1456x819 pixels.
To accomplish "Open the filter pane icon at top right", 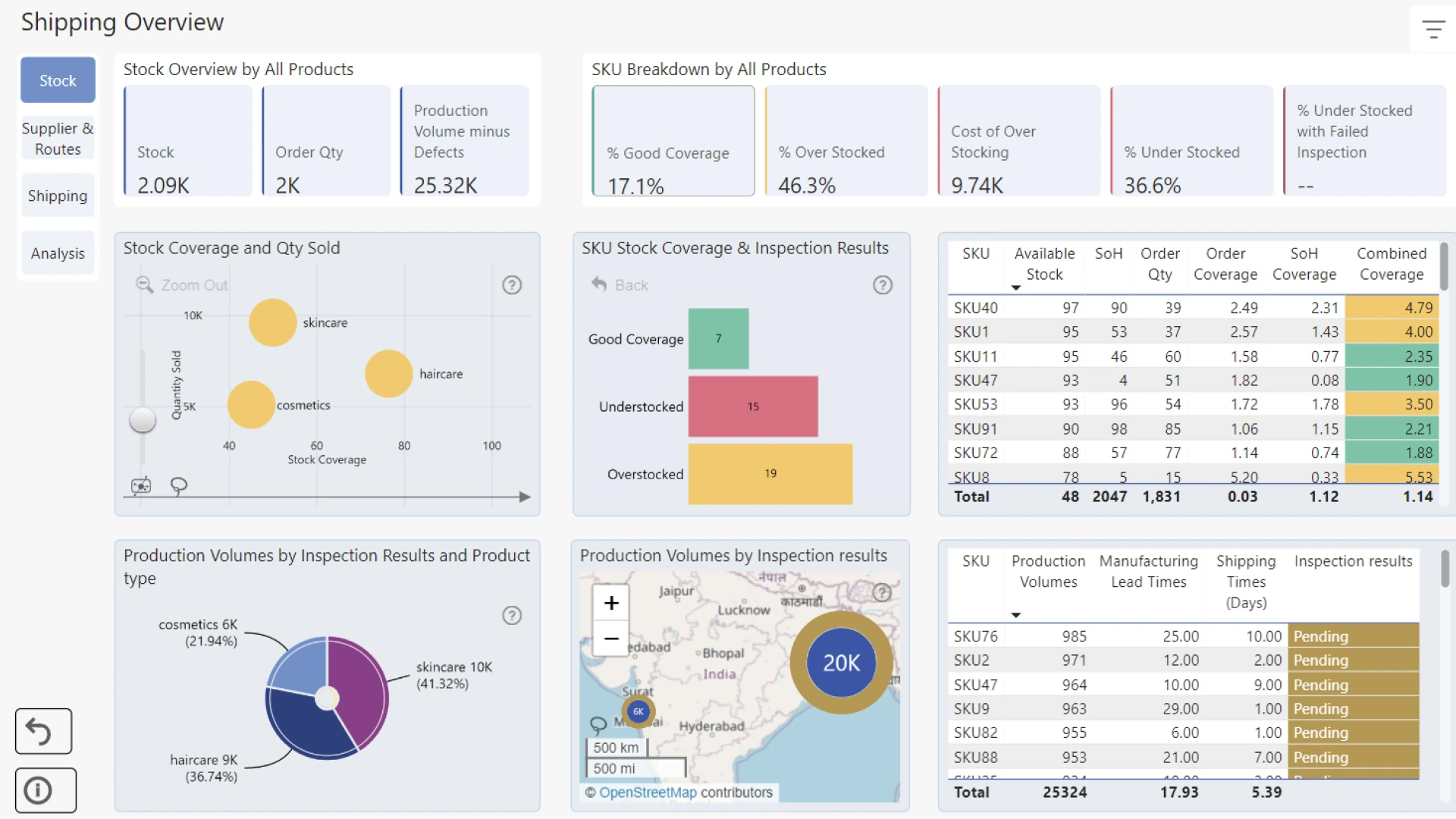I will click(x=1432, y=30).
